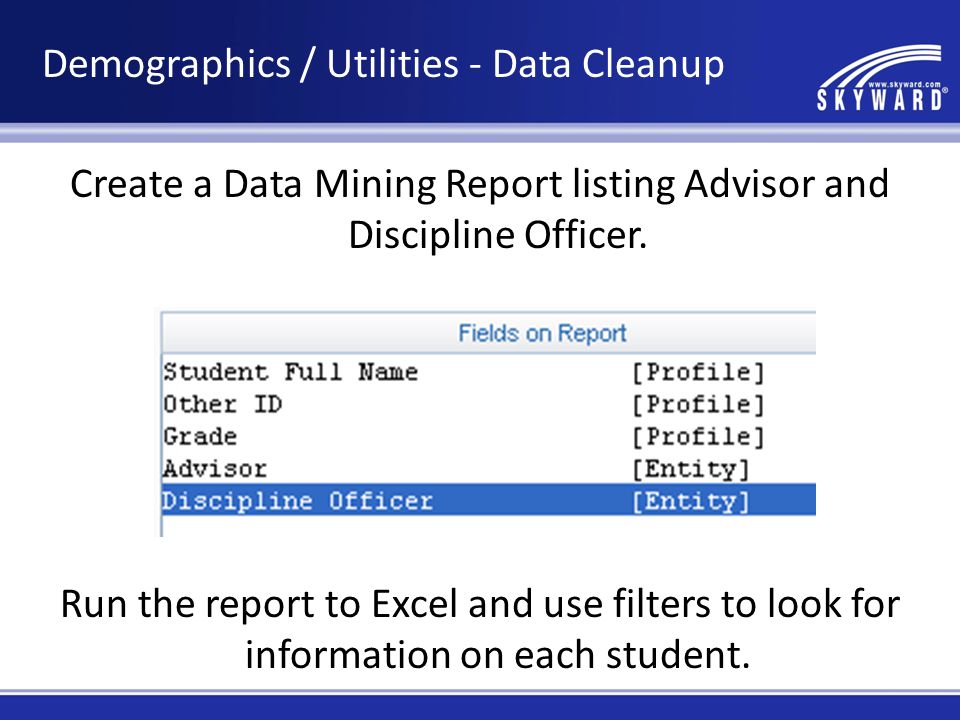
Task: Click empty area below Discipline Officer row
Action: click(489, 527)
